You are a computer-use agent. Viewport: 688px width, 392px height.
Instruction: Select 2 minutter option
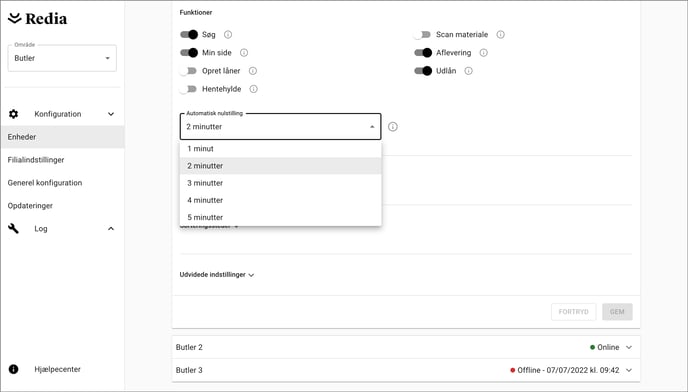pos(280,166)
